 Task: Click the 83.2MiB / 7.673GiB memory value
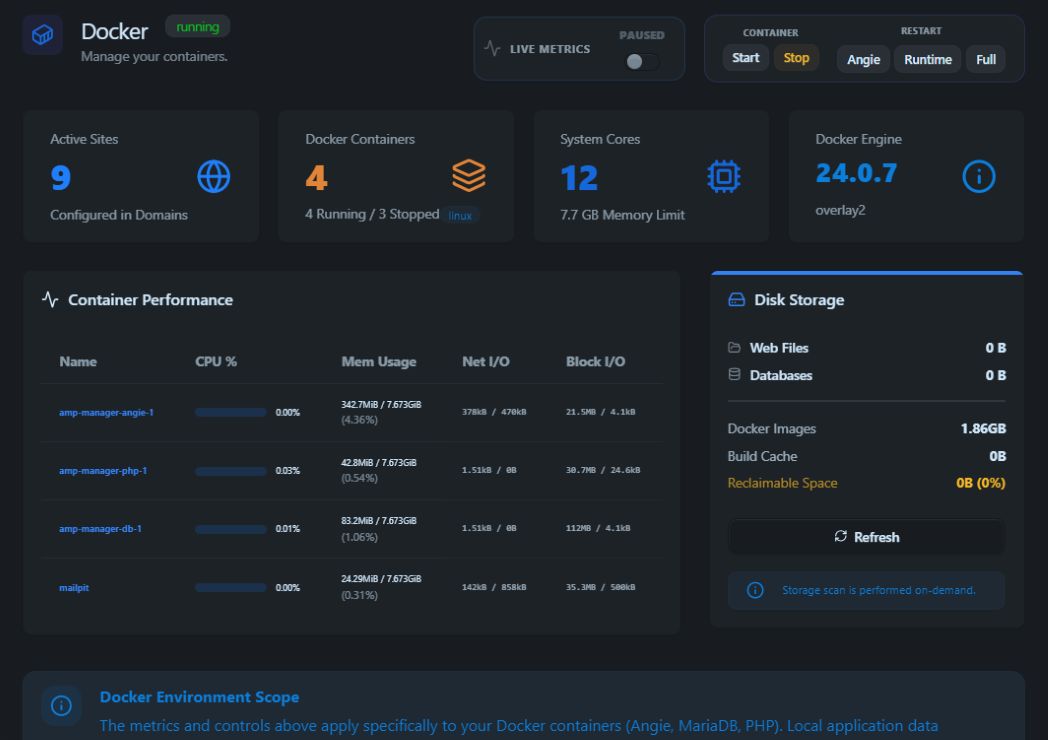point(378,521)
